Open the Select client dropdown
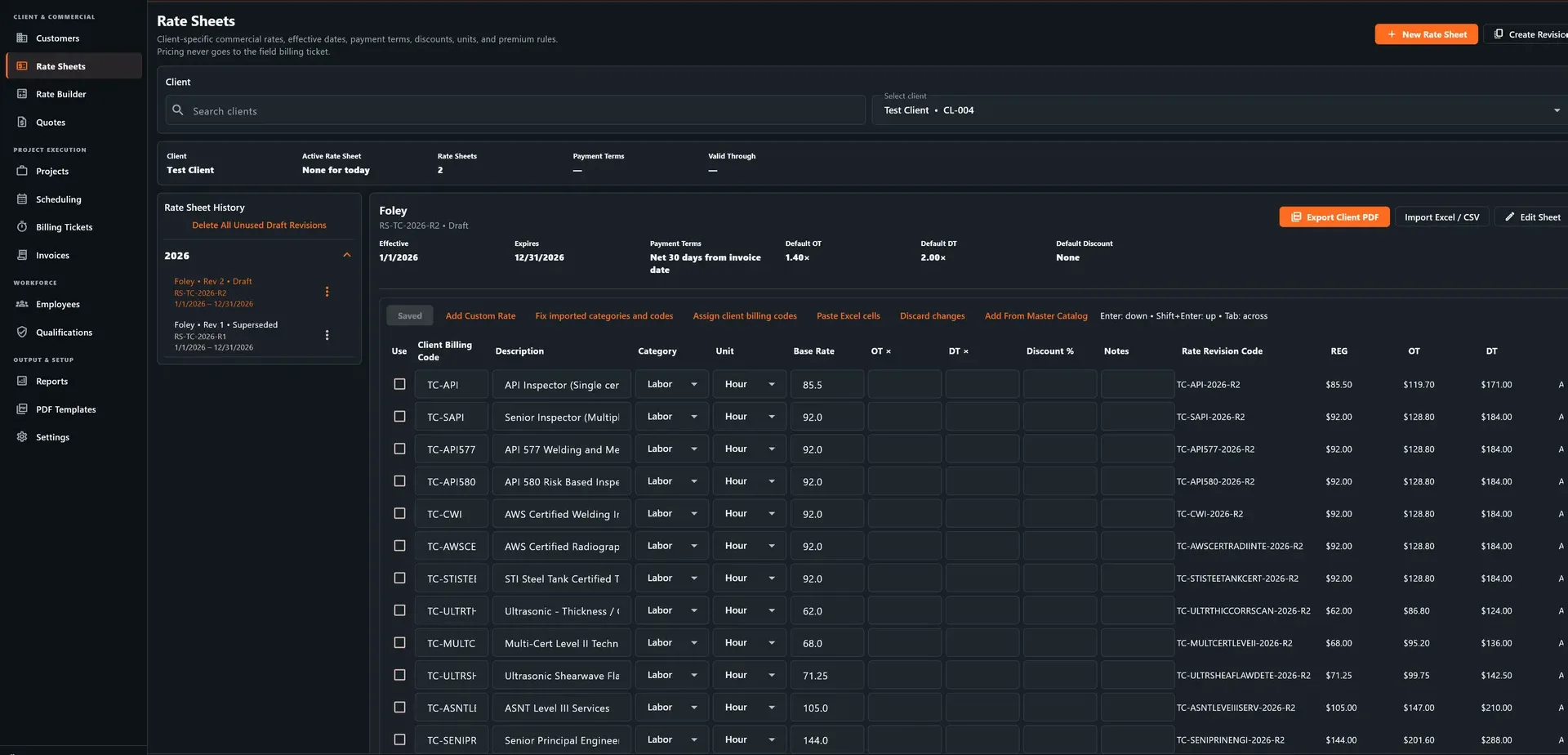Viewport: 1568px width, 755px height. tap(1221, 109)
